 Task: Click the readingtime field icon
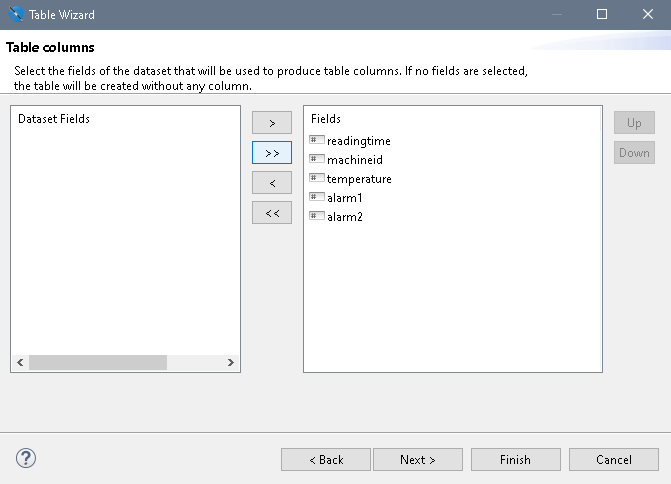pos(317,141)
